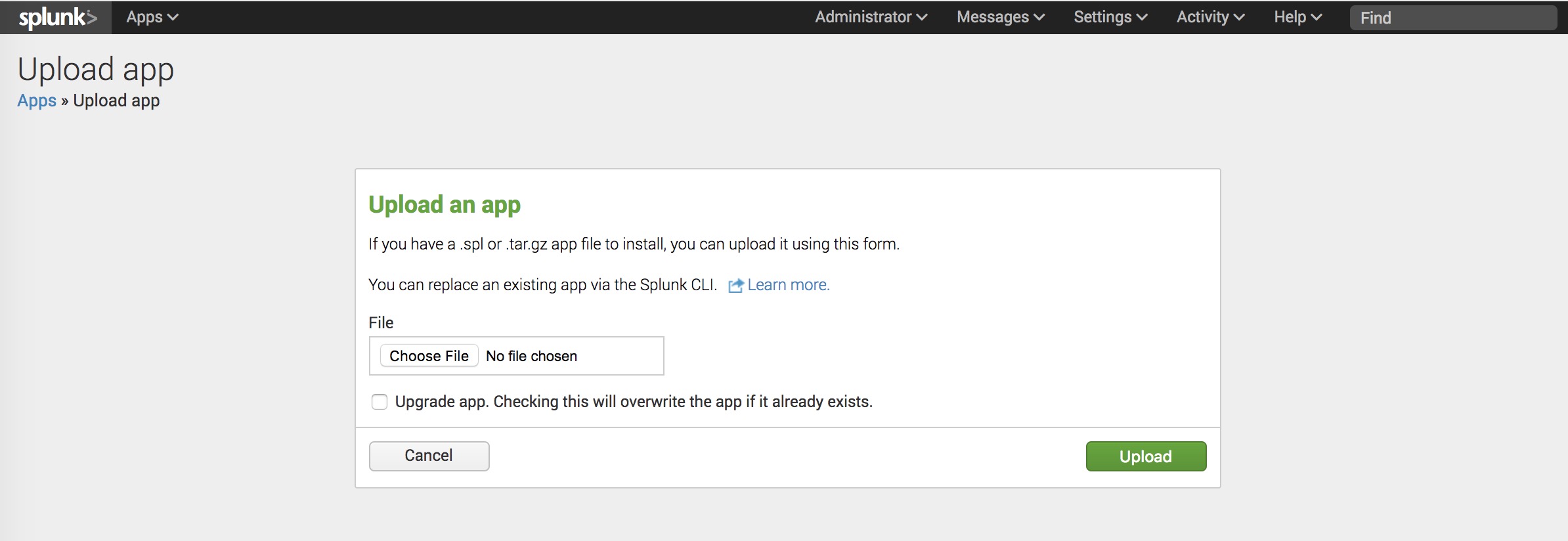
Task: Open the Learn more link
Action: coord(788,285)
